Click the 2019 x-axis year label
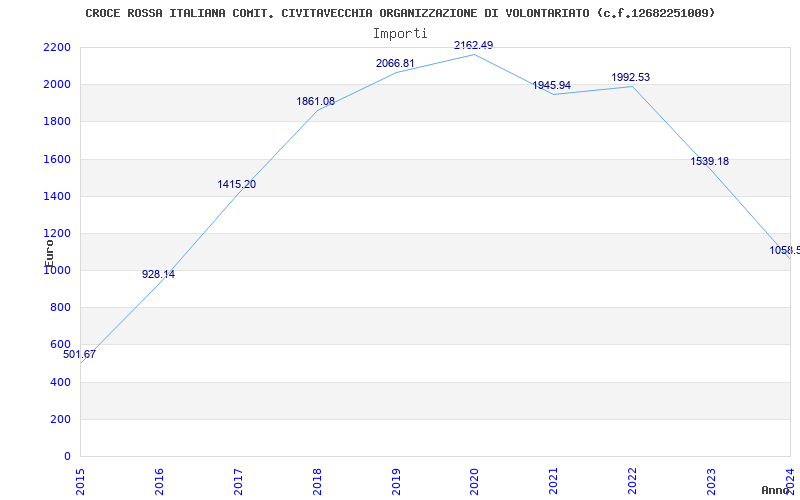 click(x=396, y=481)
